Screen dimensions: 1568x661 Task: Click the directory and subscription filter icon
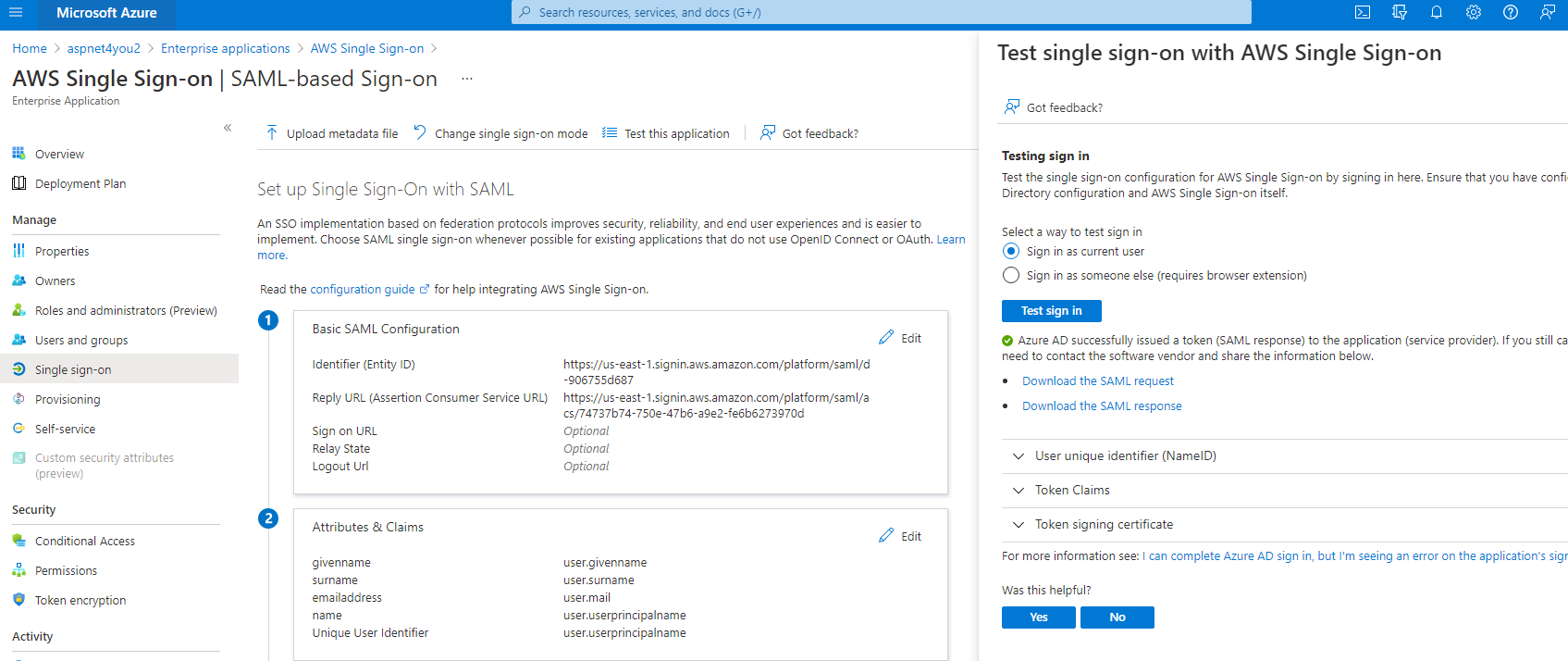click(1400, 13)
